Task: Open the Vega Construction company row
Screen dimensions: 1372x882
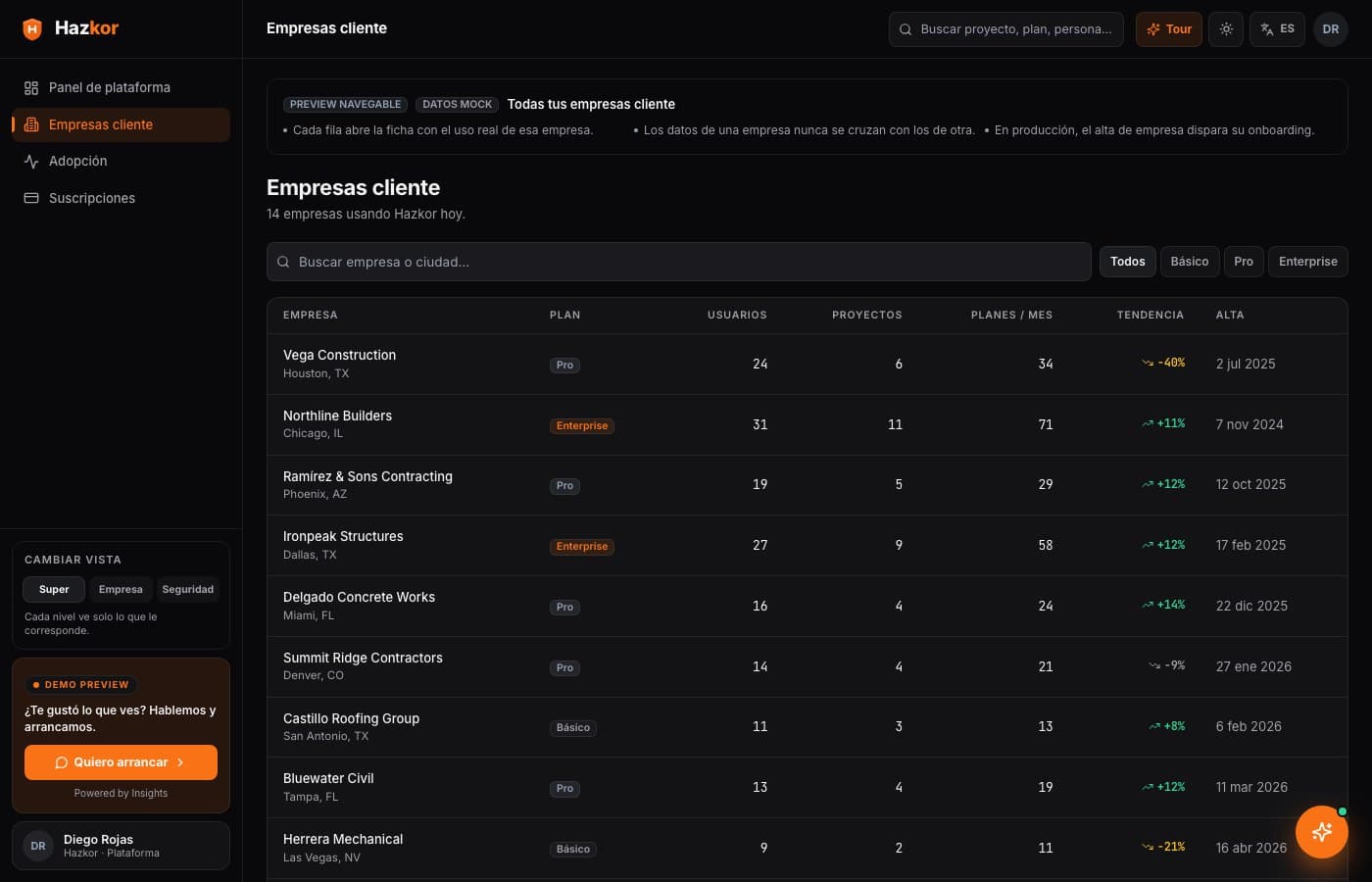Action: (807, 365)
